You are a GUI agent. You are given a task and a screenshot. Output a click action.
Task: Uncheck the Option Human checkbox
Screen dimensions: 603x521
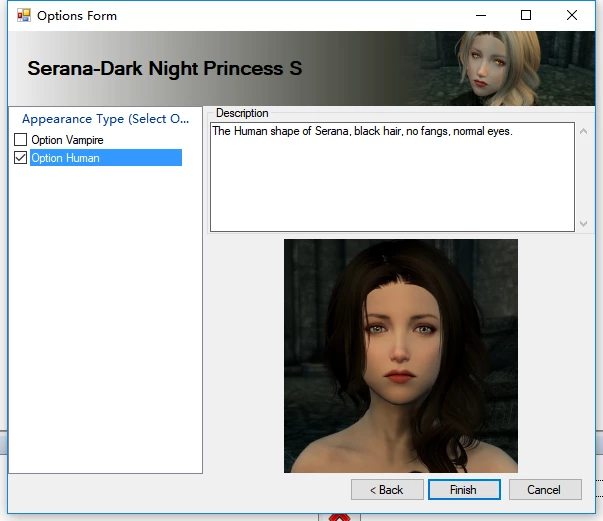coord(20,158)
